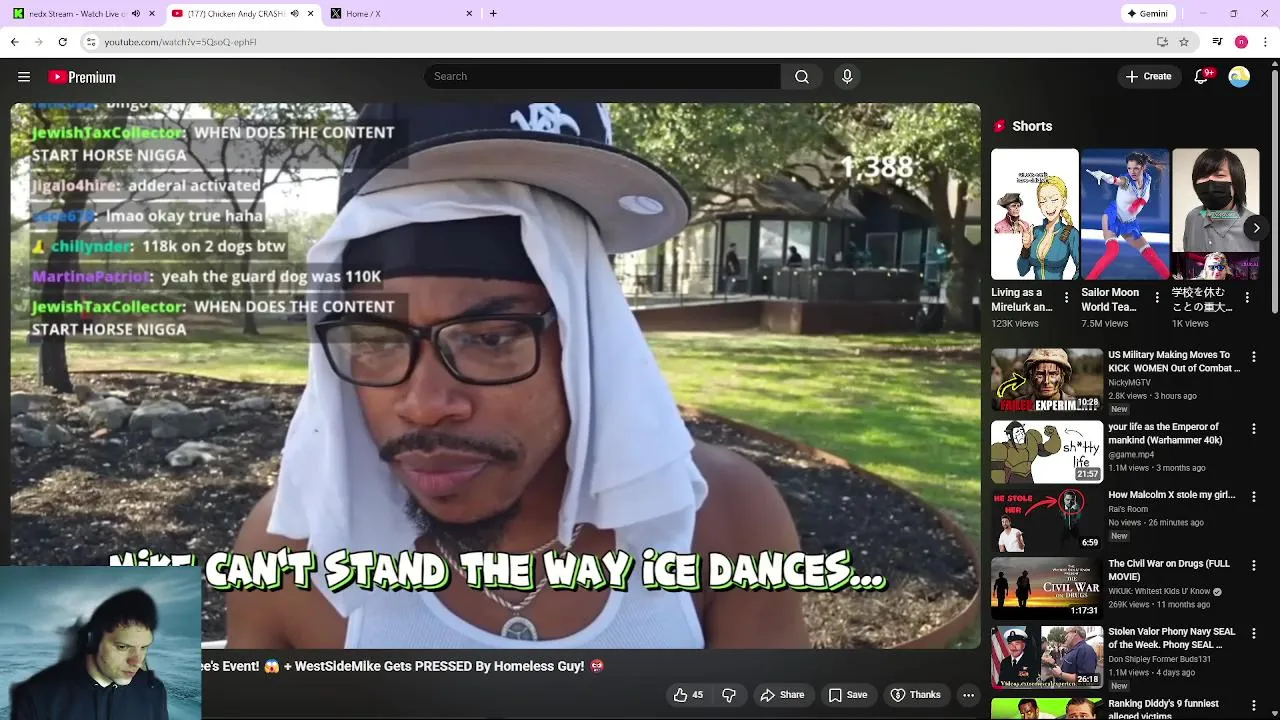The height and width of the screenshot is (720, 1280).
Task: Click the address bar URL
Action: click(x=180, y=42)
